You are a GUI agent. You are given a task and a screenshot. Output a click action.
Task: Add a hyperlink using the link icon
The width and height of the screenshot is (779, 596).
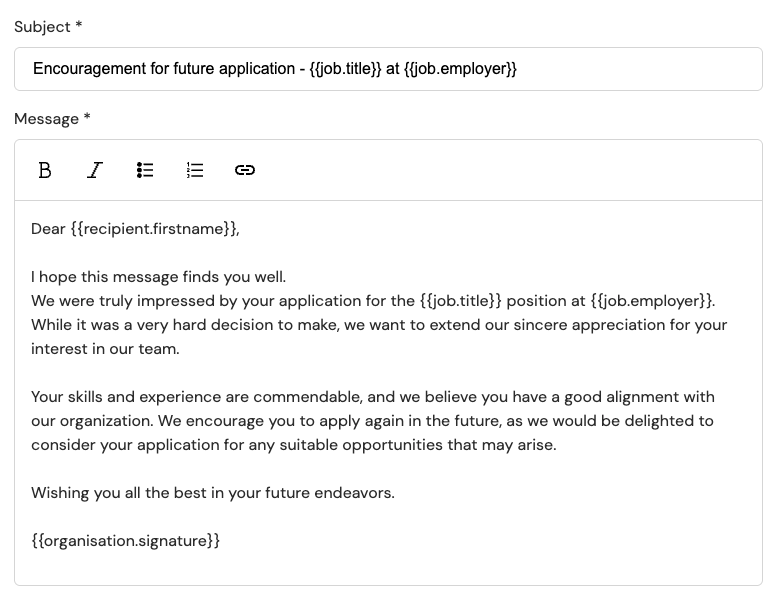click(245, 170)
